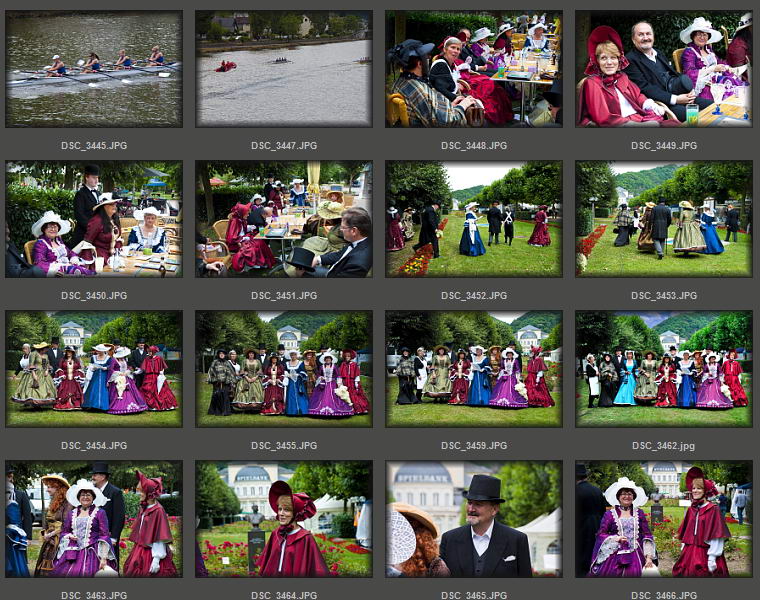Open the DSC_3462.jpg thumbnail
The image size is (760, 600).
[664, 369]
